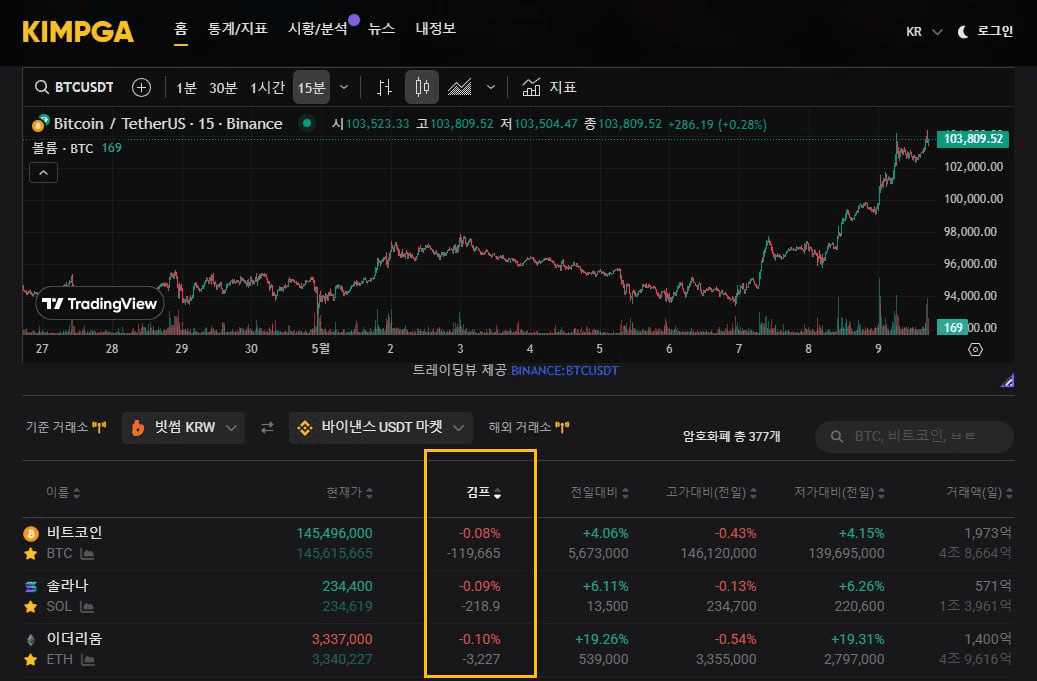Toggle dark mode with the moon icon

coord(963,32)
